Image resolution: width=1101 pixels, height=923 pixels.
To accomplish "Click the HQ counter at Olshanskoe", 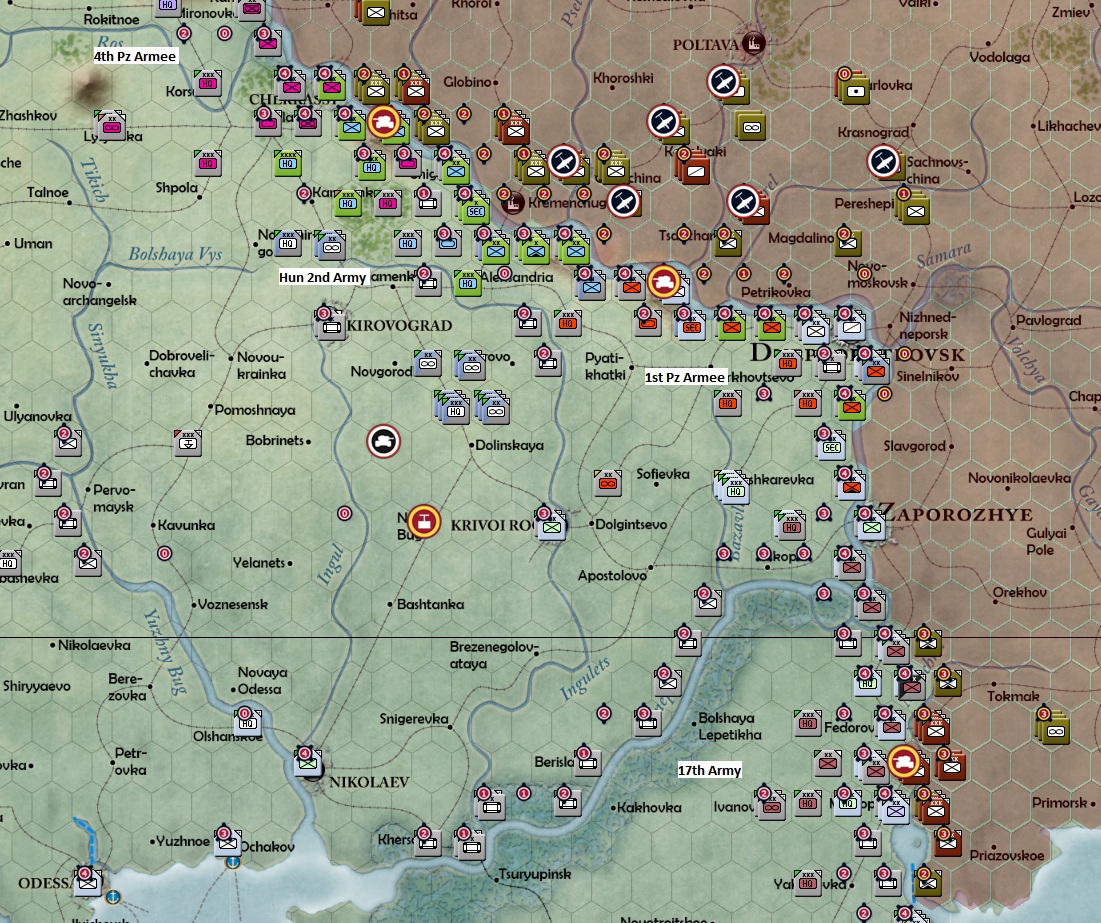I will point(247,723).
